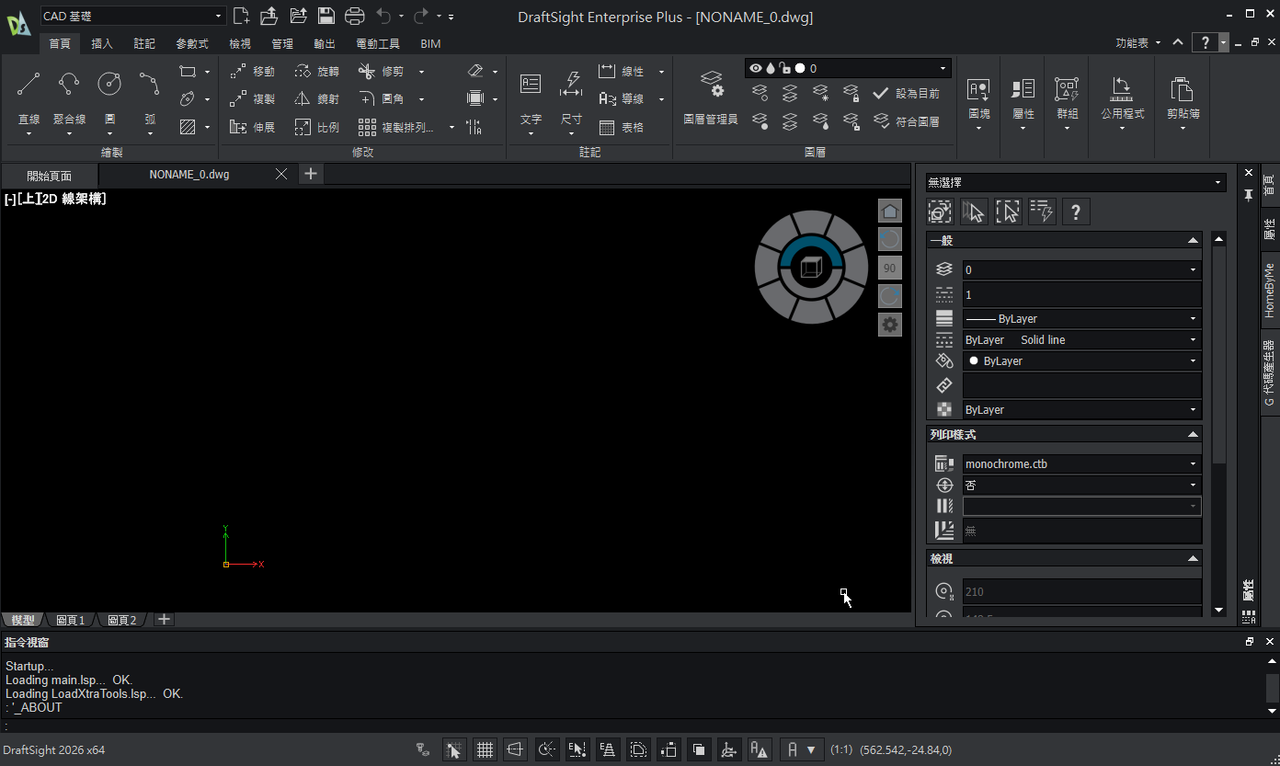The width and height of the screenshot is (1280, 766).
Task: Open the CAD 基礎 workspace dropdown
Action: [133, 16]
